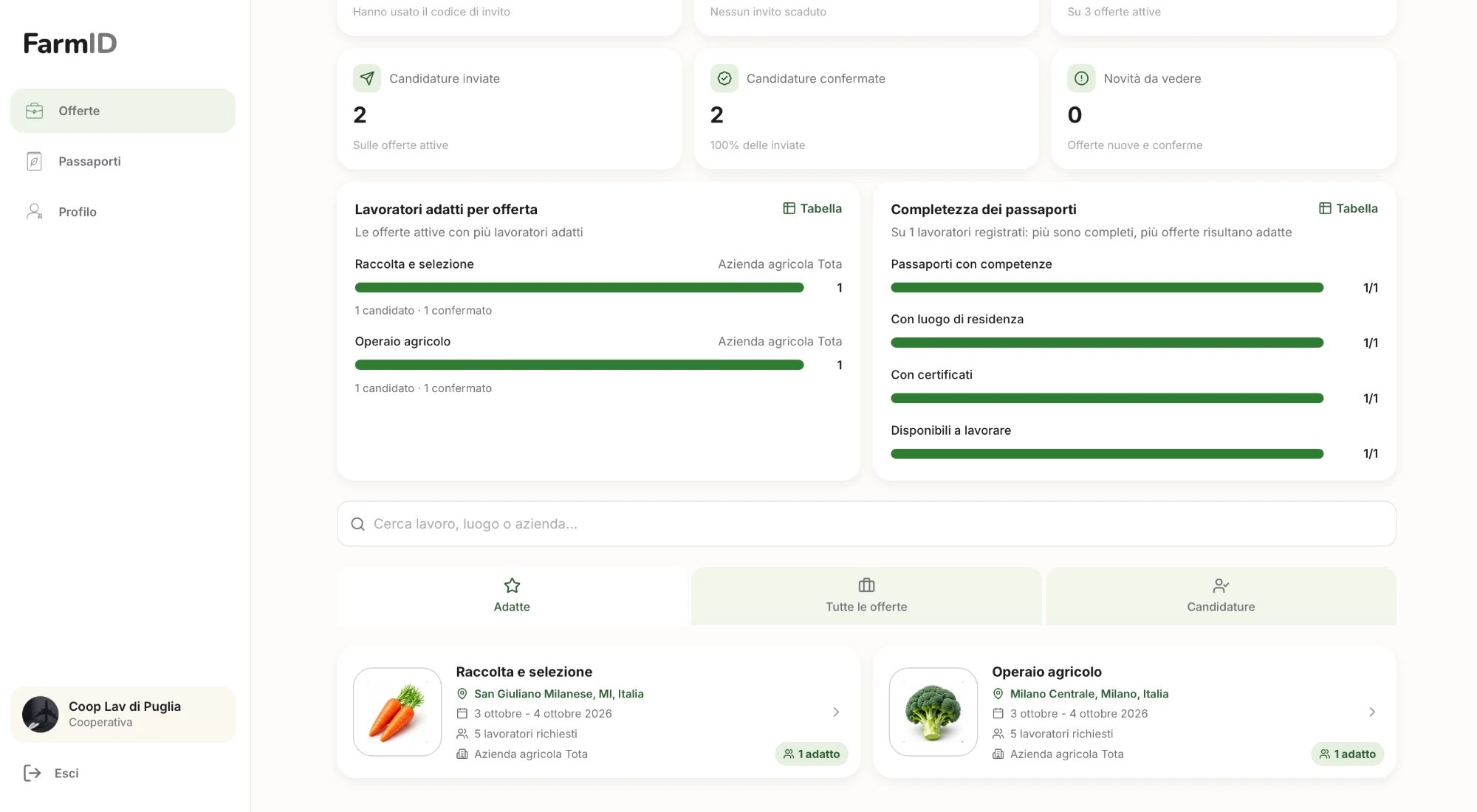This screenshot has height=812, width=1477.
Task: Open Profilo in the sidebar
Action: click(123, 212)
